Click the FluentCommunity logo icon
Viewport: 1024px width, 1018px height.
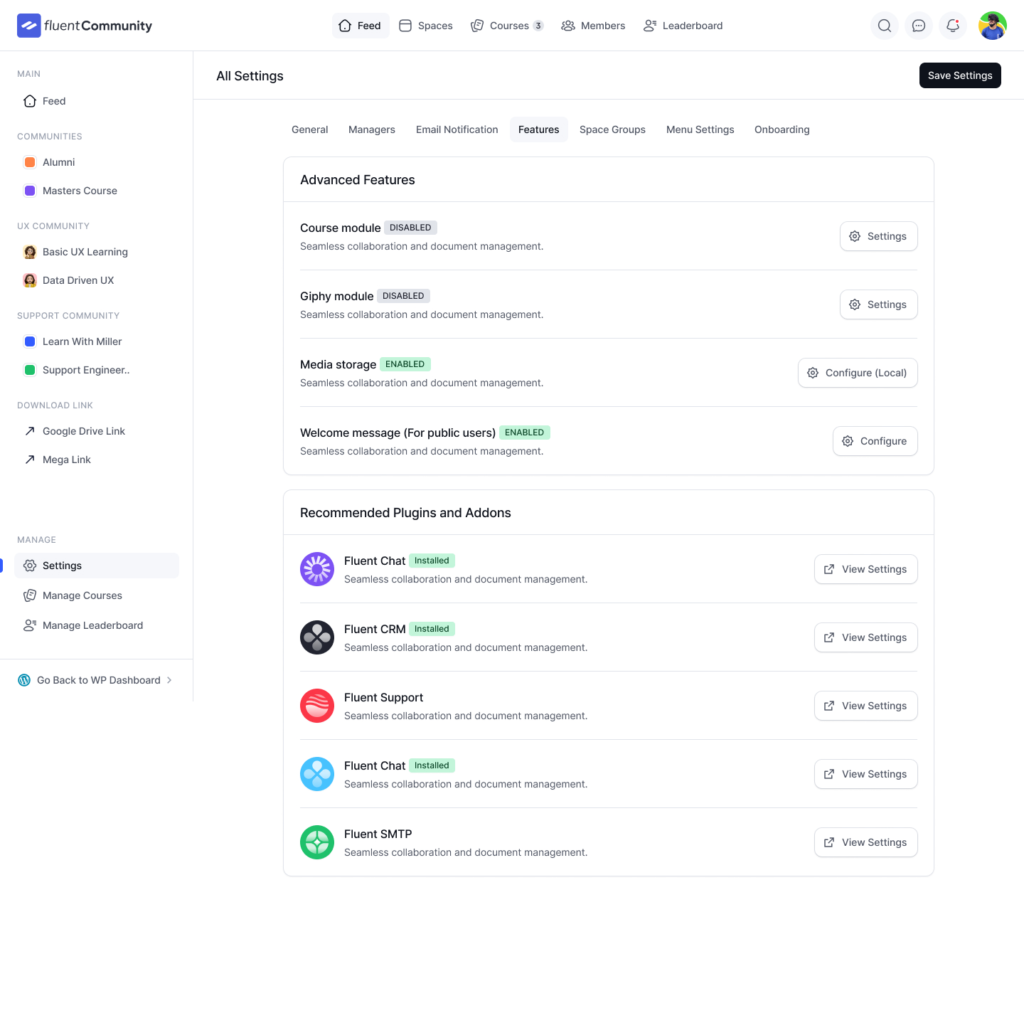tap(29, 25)
